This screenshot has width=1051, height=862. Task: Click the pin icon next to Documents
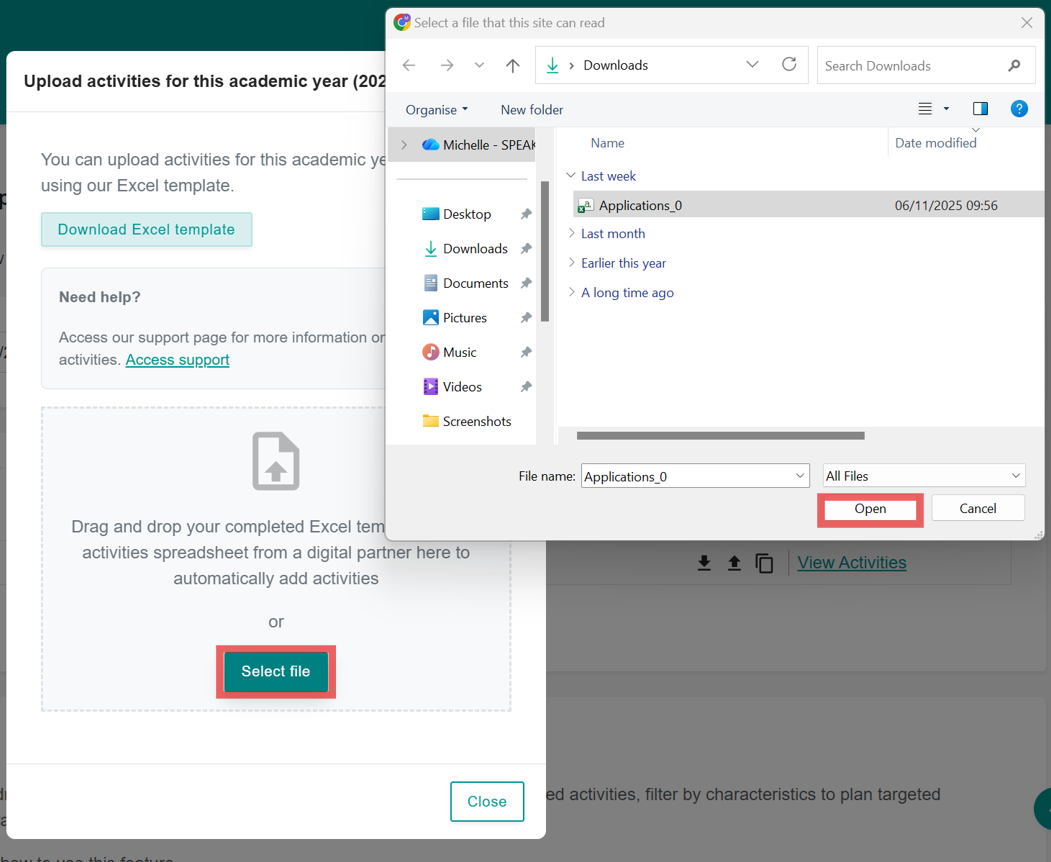(x=526, y=283)
